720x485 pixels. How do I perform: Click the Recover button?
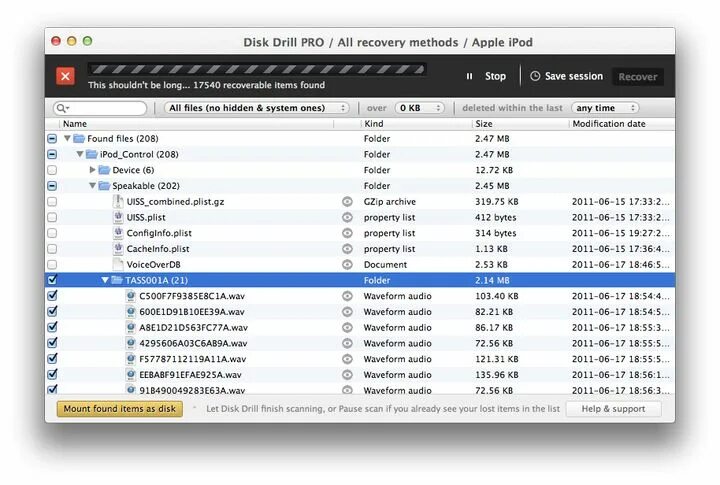[638, 77]
